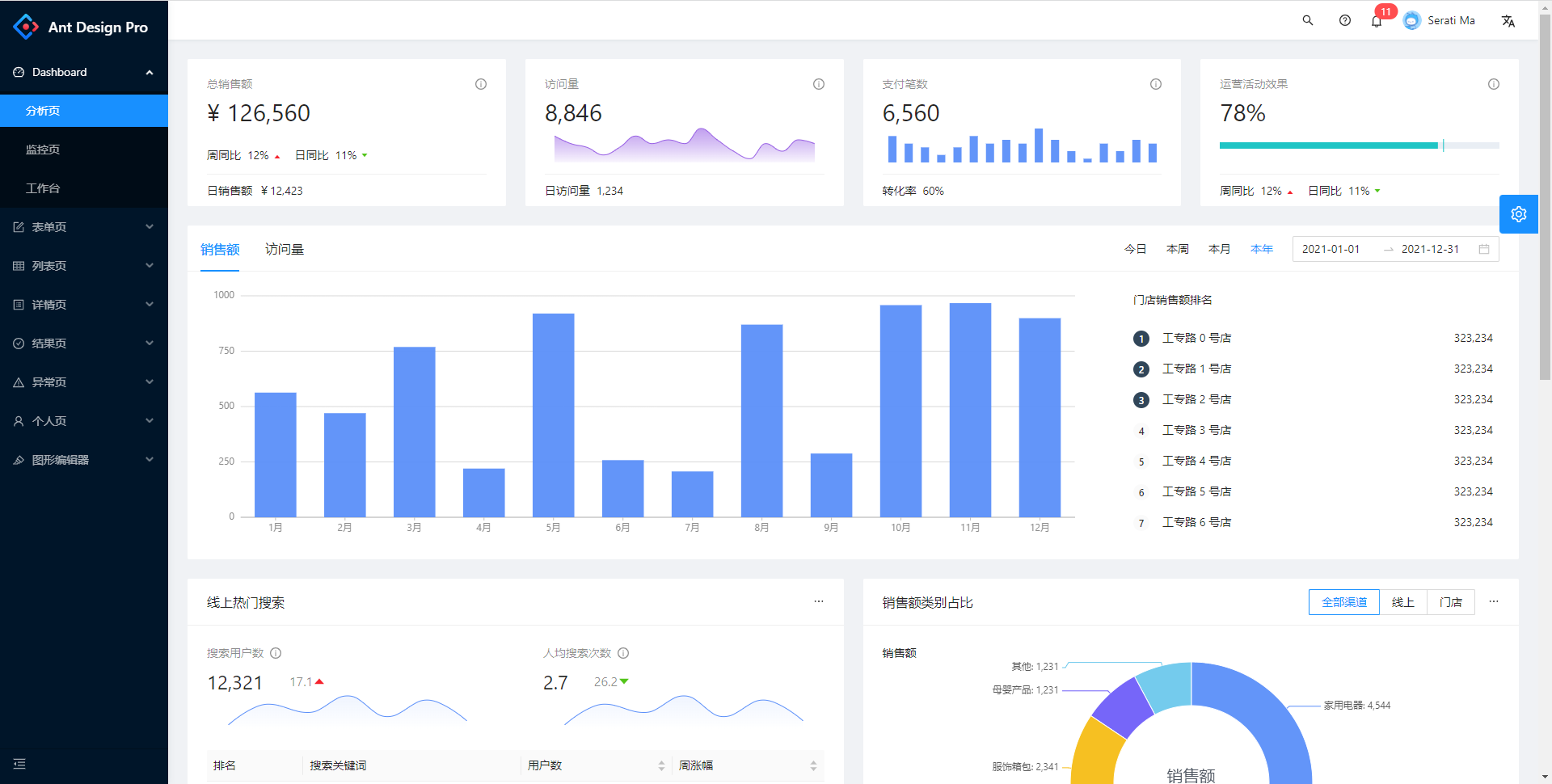This screenshot has height=784, width=1552.
Task: Click the Ant Design Pro logo
Action: pyautogui.click(x=26, y=27)
